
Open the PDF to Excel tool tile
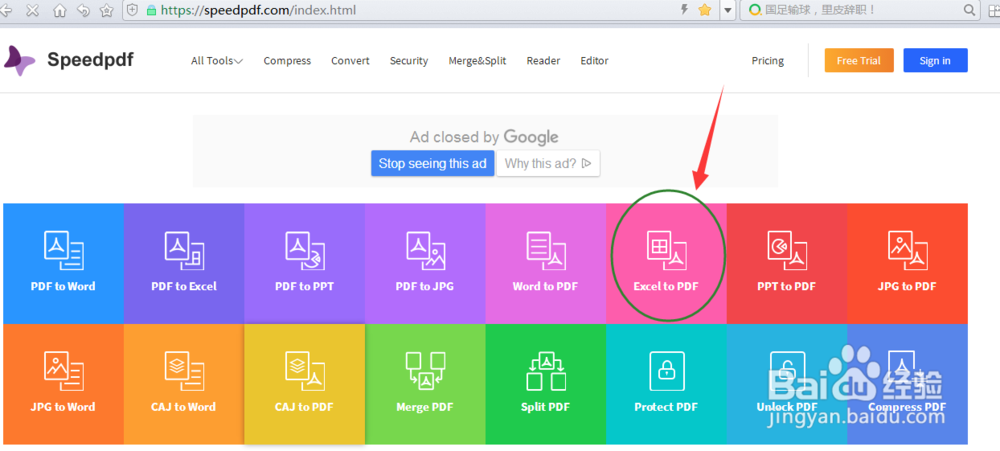point(184,263)
